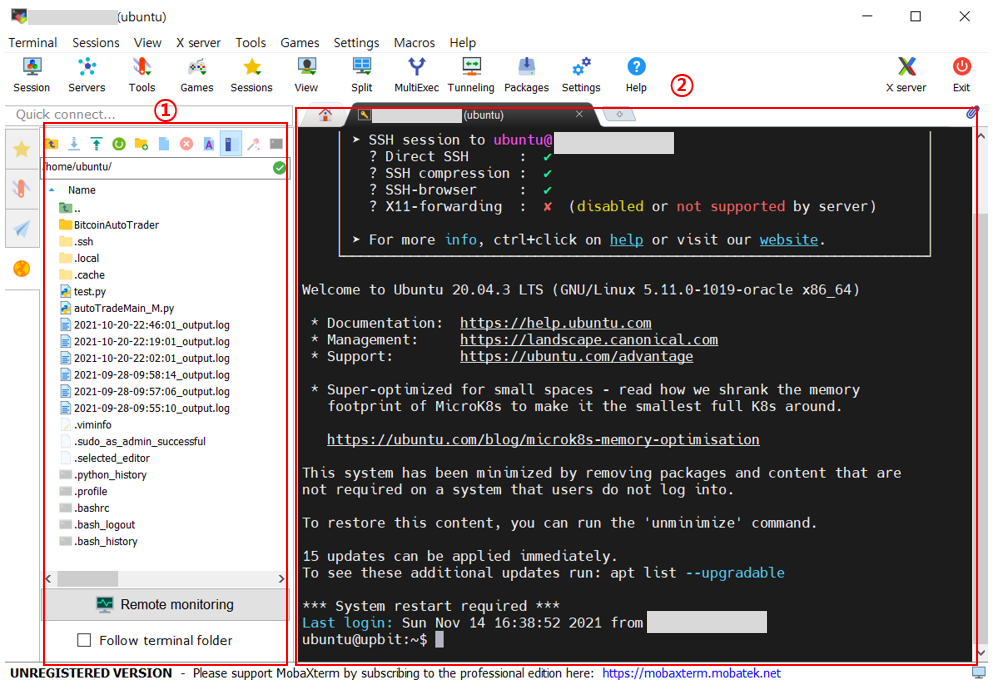Screen dimensions: 1004x693
Task: Launch Games from the toolbar
Action: (197, 75)
